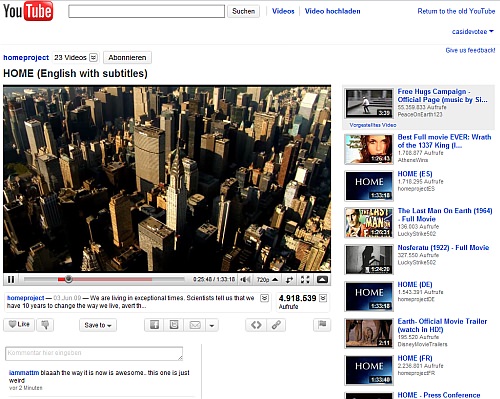Open the embed code icon

[x=256, y=325]
